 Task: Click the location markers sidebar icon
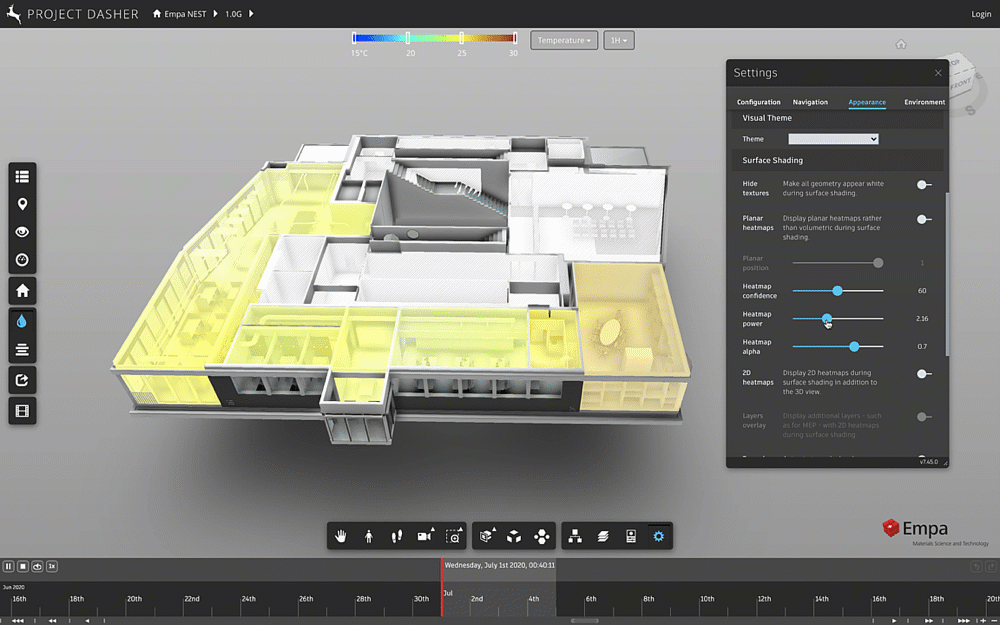(x=22, y=203)
